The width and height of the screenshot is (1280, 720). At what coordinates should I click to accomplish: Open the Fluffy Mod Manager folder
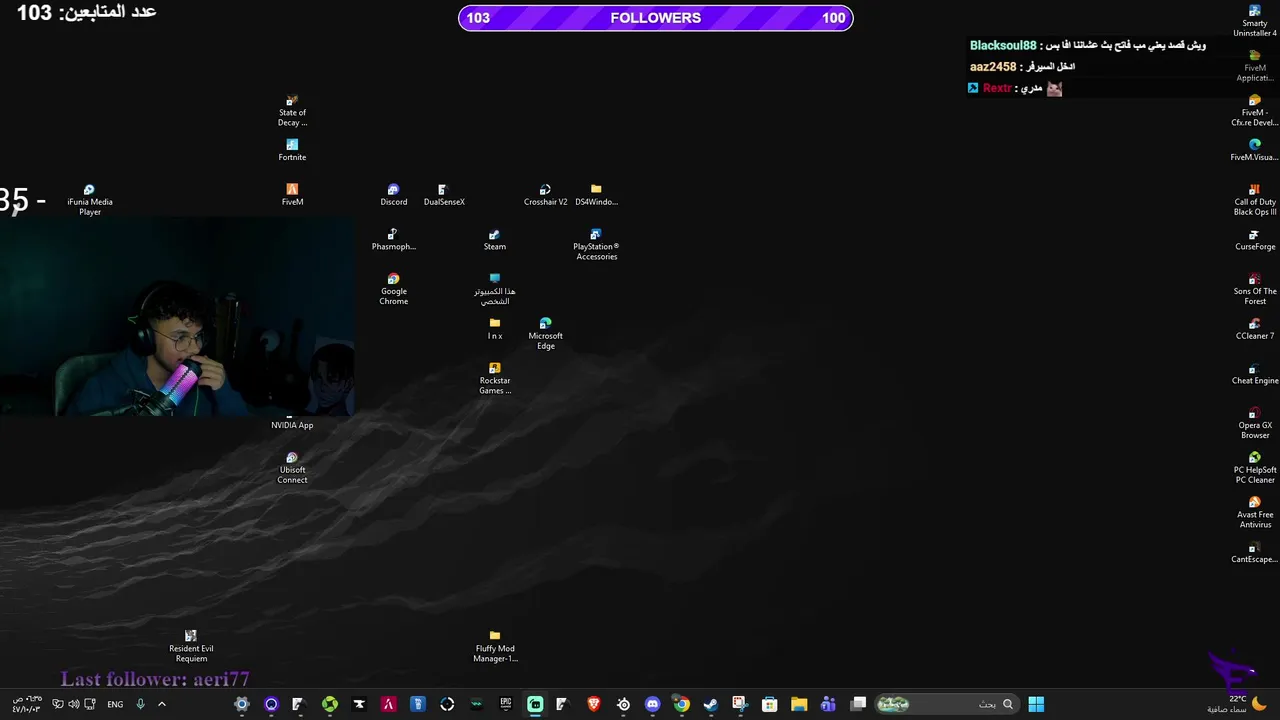tap(494, 646)
